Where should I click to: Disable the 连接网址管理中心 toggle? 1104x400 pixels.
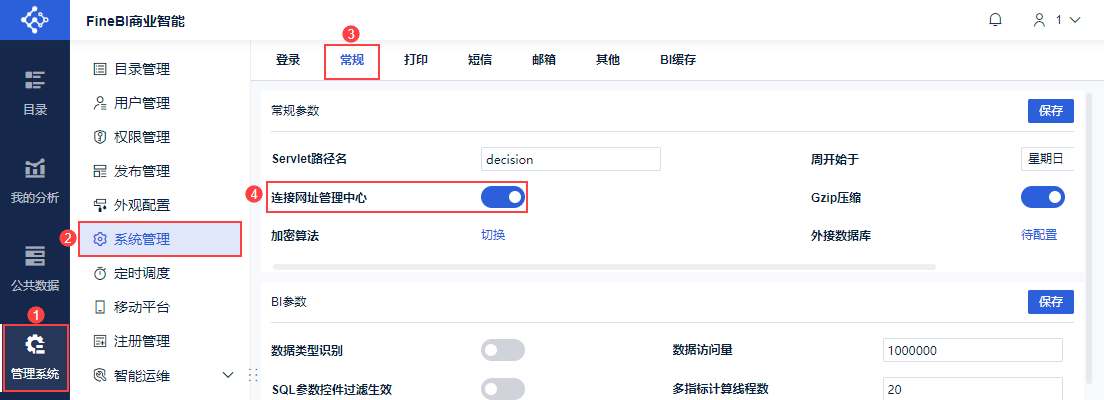point(502,198)
